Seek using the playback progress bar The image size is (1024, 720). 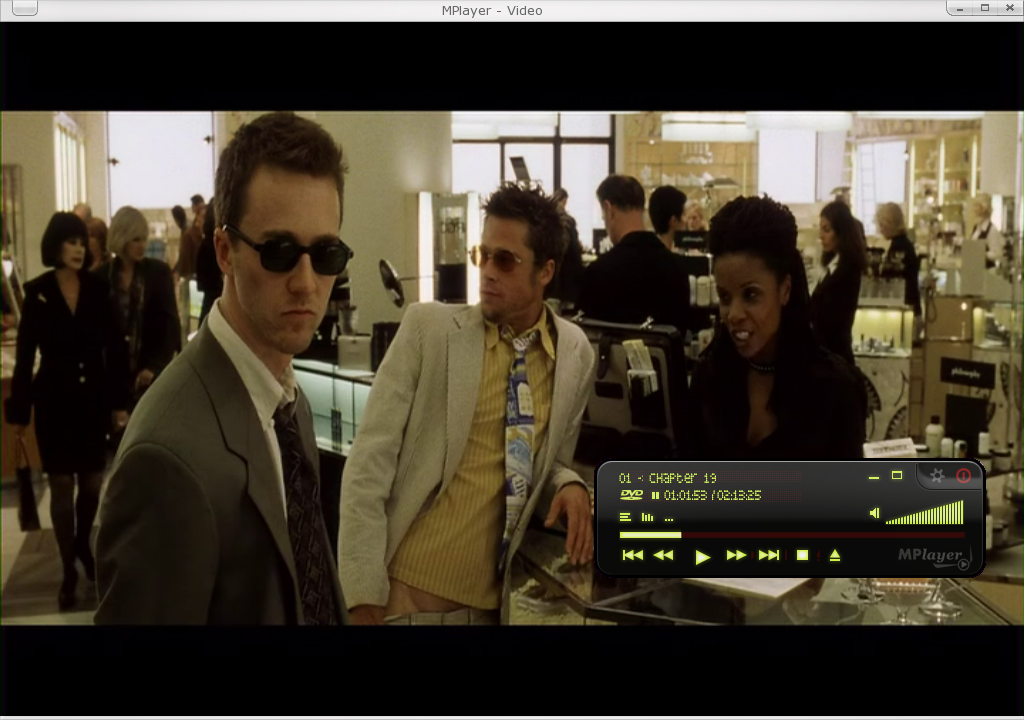point(792,535)
